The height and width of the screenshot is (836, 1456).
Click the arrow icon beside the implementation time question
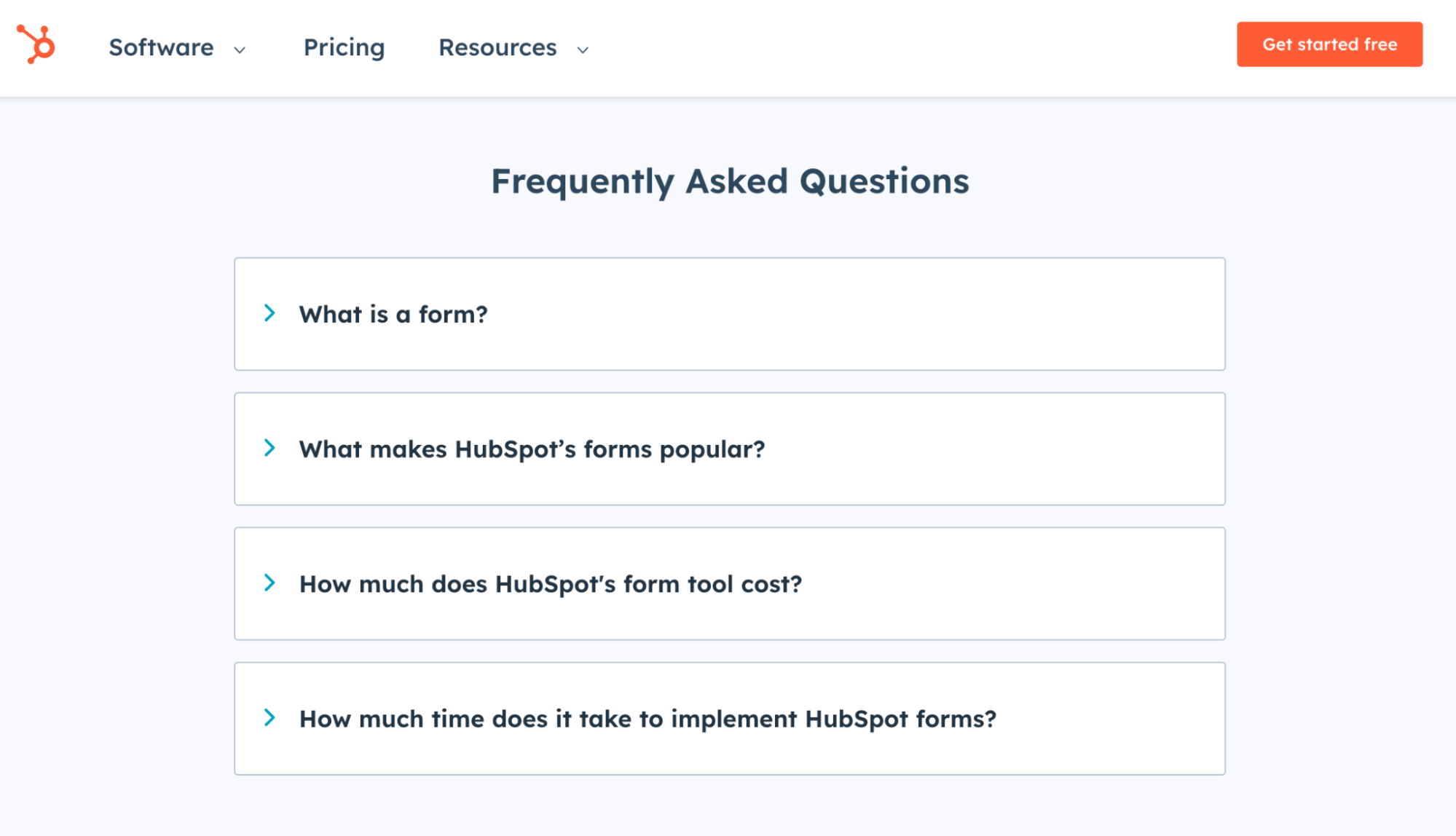click(x=269, y=717)
